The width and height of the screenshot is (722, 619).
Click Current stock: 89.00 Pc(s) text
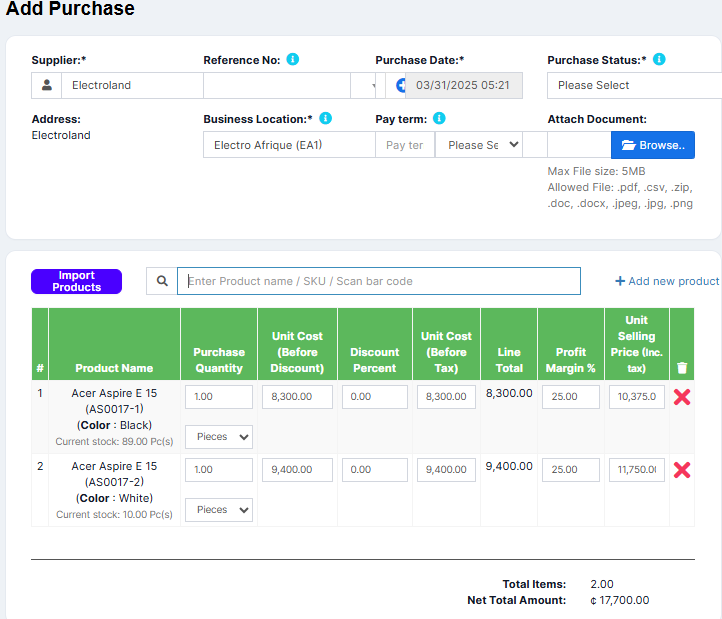114,441
